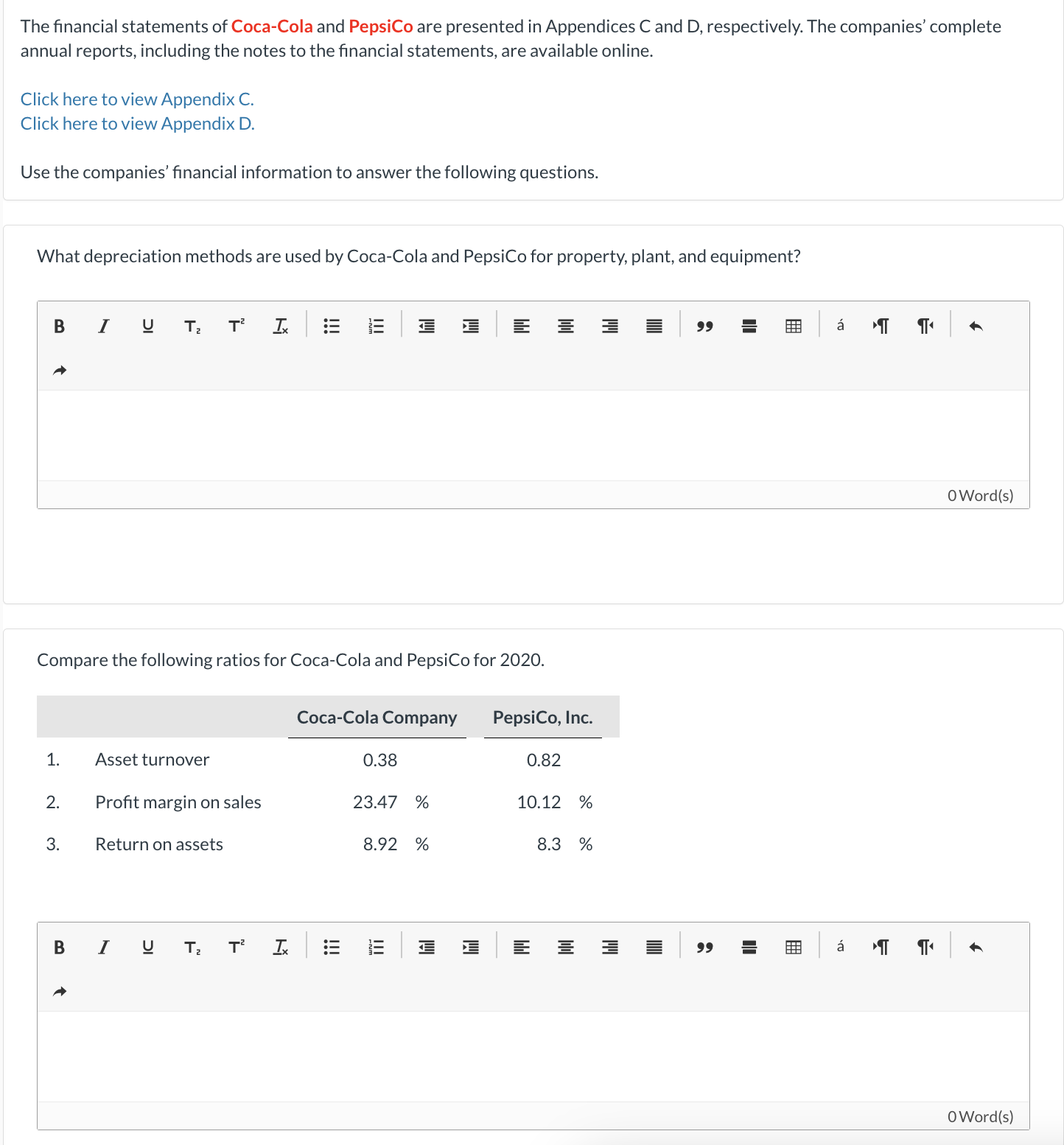This screenshot has height=1145, width=1064.
Task: Toggle underline in the second editor toolbar
Action: pos(147,947)
